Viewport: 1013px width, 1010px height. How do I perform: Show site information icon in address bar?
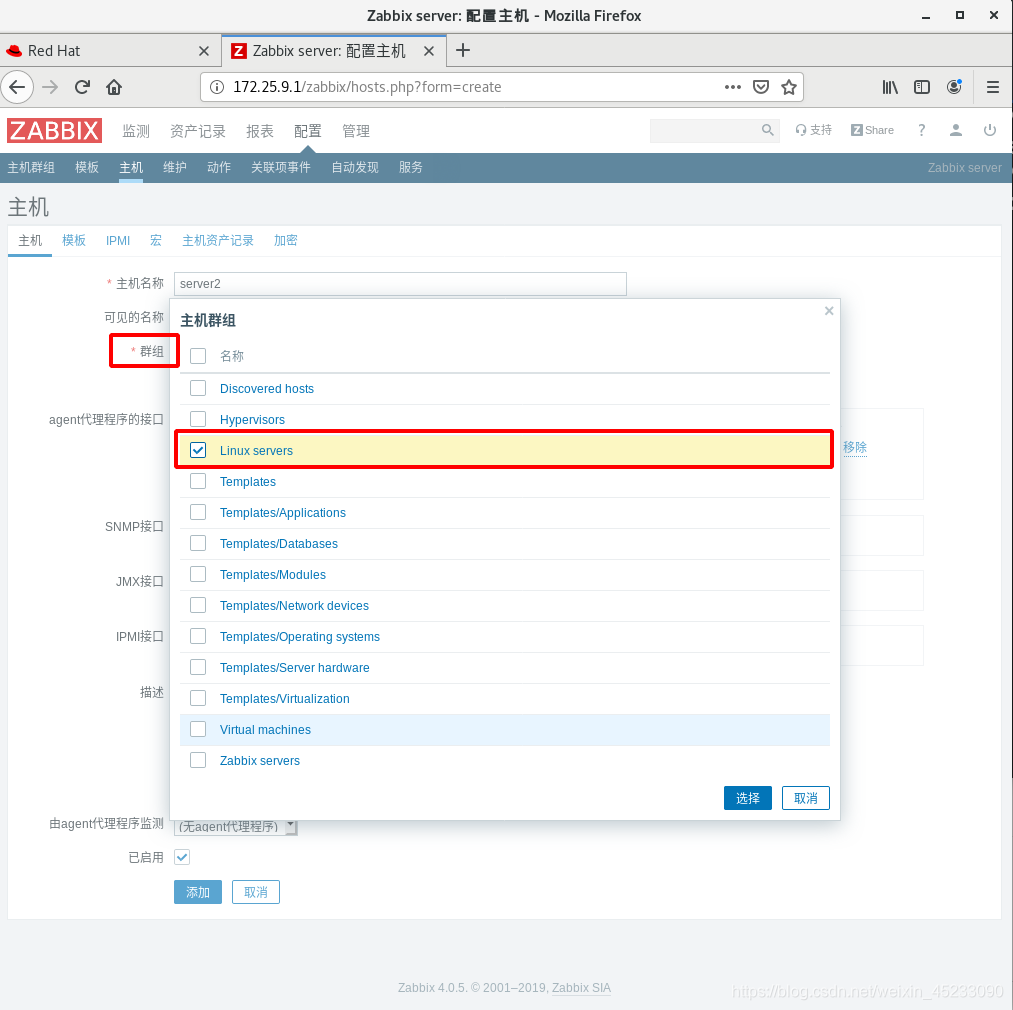(217, 87)
